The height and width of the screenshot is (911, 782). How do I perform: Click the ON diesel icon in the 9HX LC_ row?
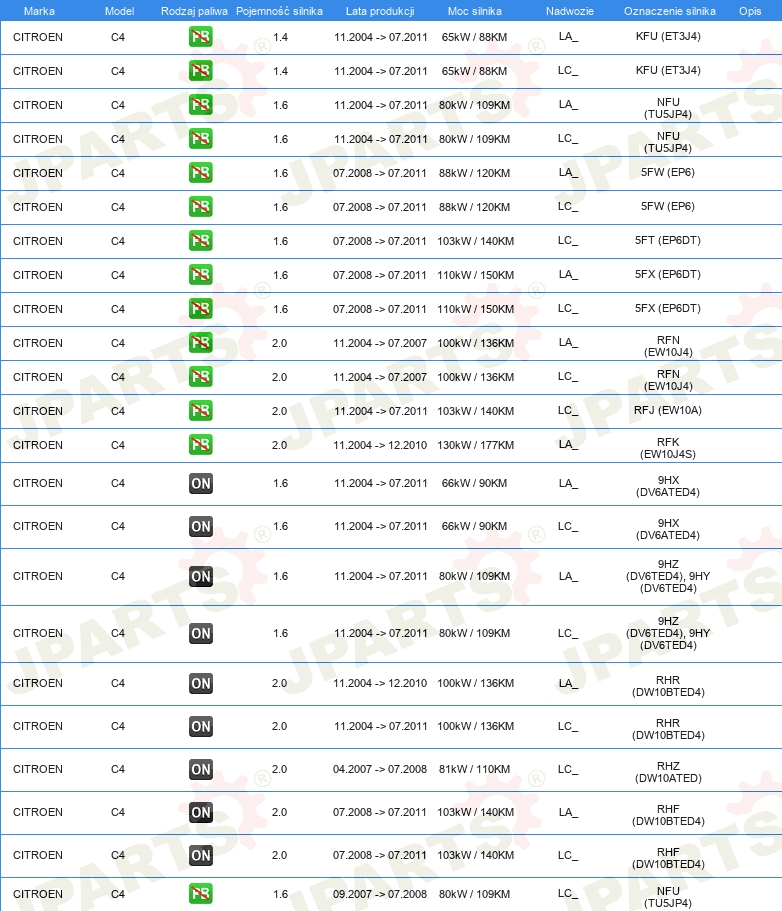click(x=200, y=526)
